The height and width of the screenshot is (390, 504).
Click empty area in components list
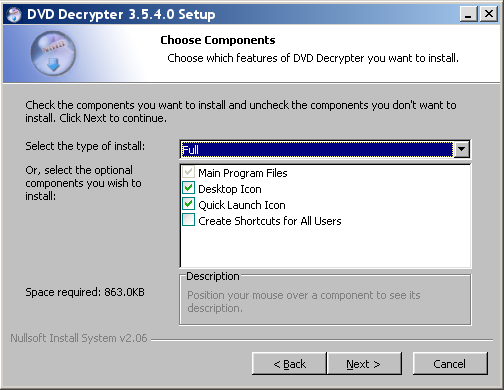pos(325,248)
